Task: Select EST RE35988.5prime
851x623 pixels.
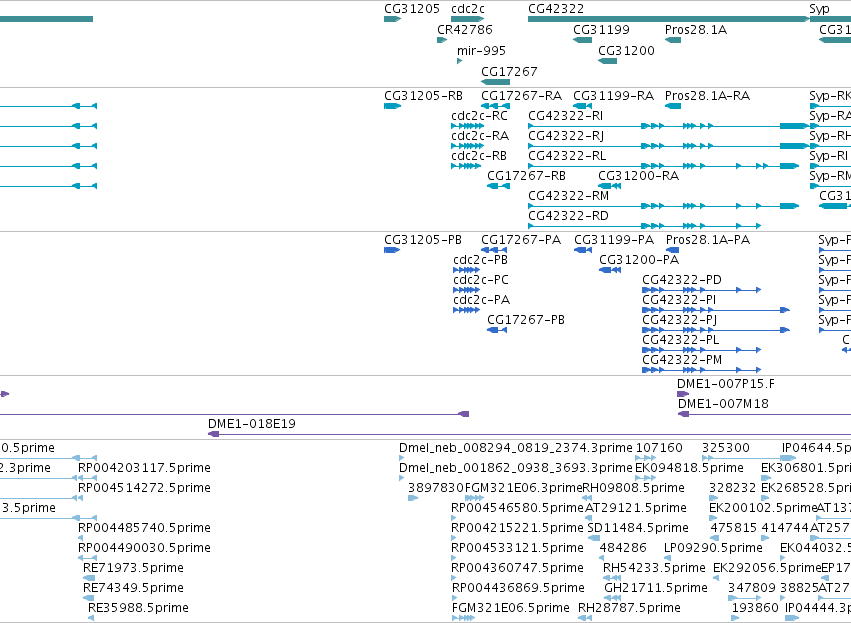Action: [x=138, y=608]
